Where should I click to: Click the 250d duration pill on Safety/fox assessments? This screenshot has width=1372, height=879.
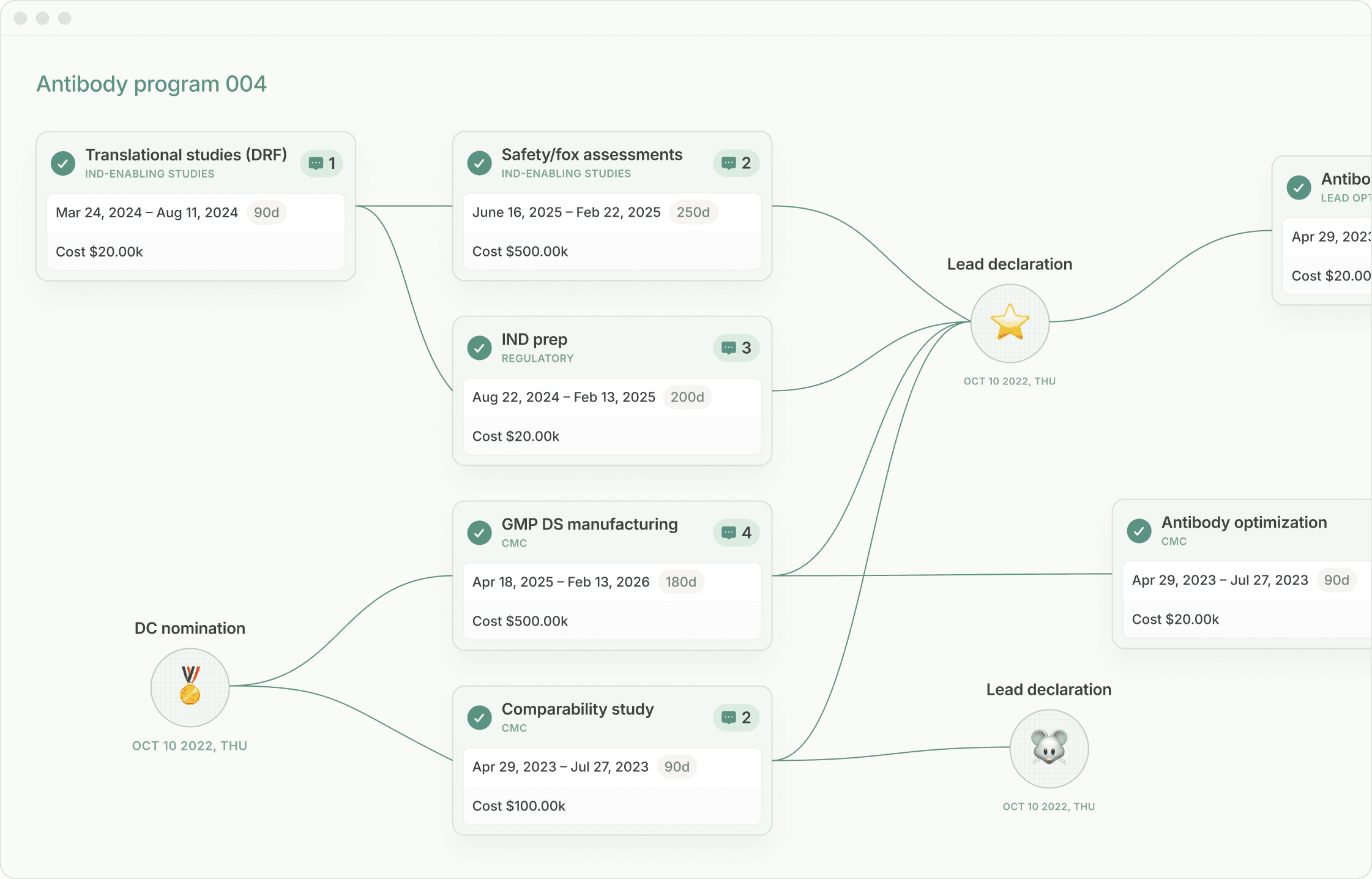(693, 212)
